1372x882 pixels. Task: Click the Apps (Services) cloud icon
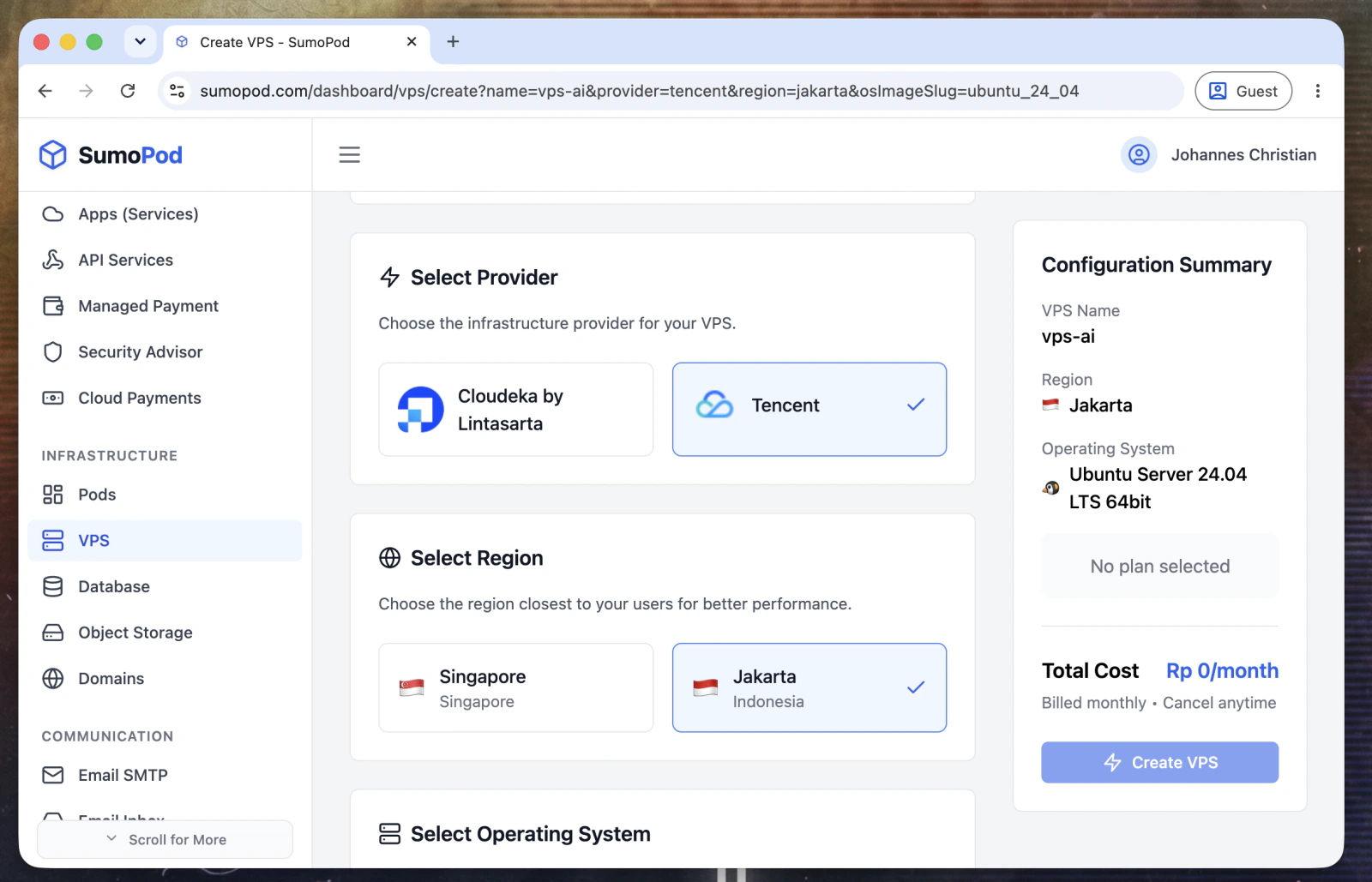tap(53, 214)
